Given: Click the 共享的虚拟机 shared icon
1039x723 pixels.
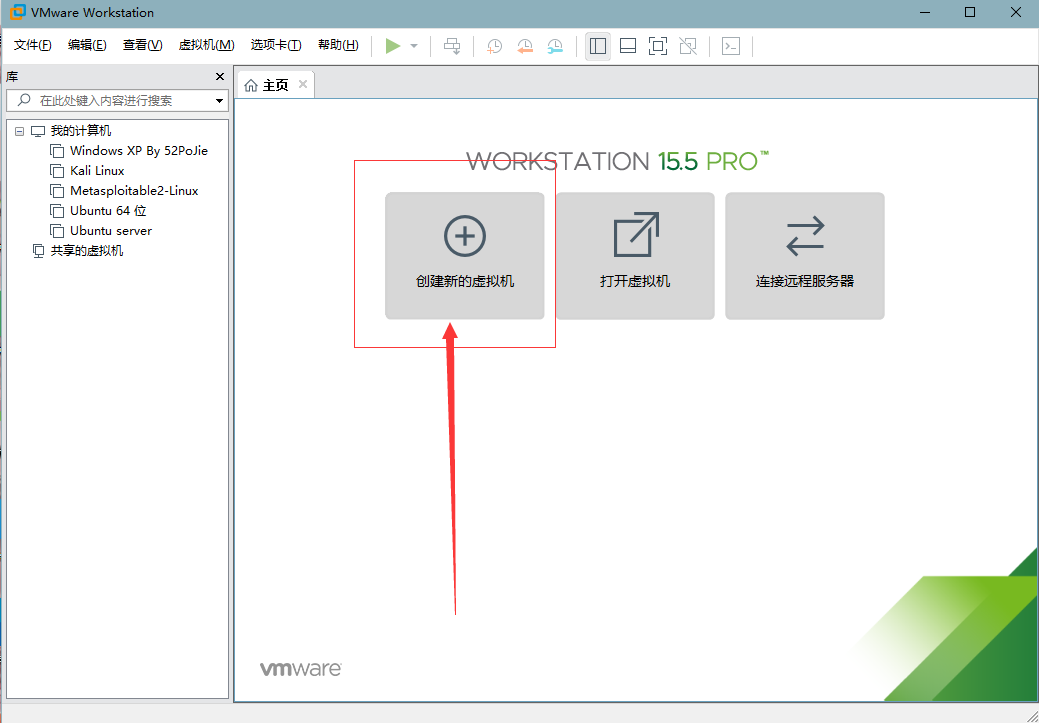Looking at the screenshot, I should pos(38,251).
